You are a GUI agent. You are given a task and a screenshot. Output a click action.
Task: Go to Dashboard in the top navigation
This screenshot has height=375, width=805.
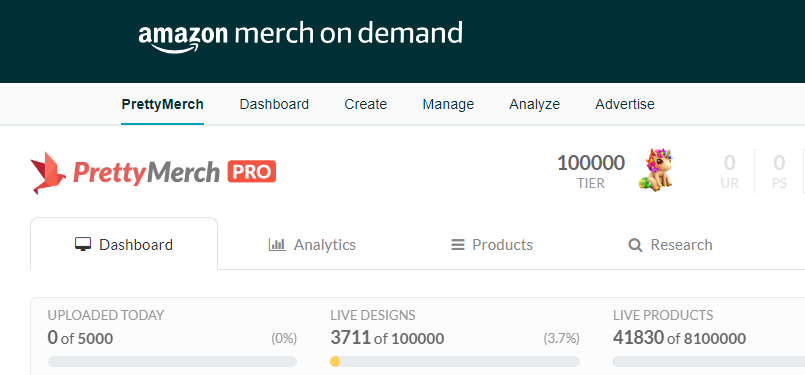(274, 104)
